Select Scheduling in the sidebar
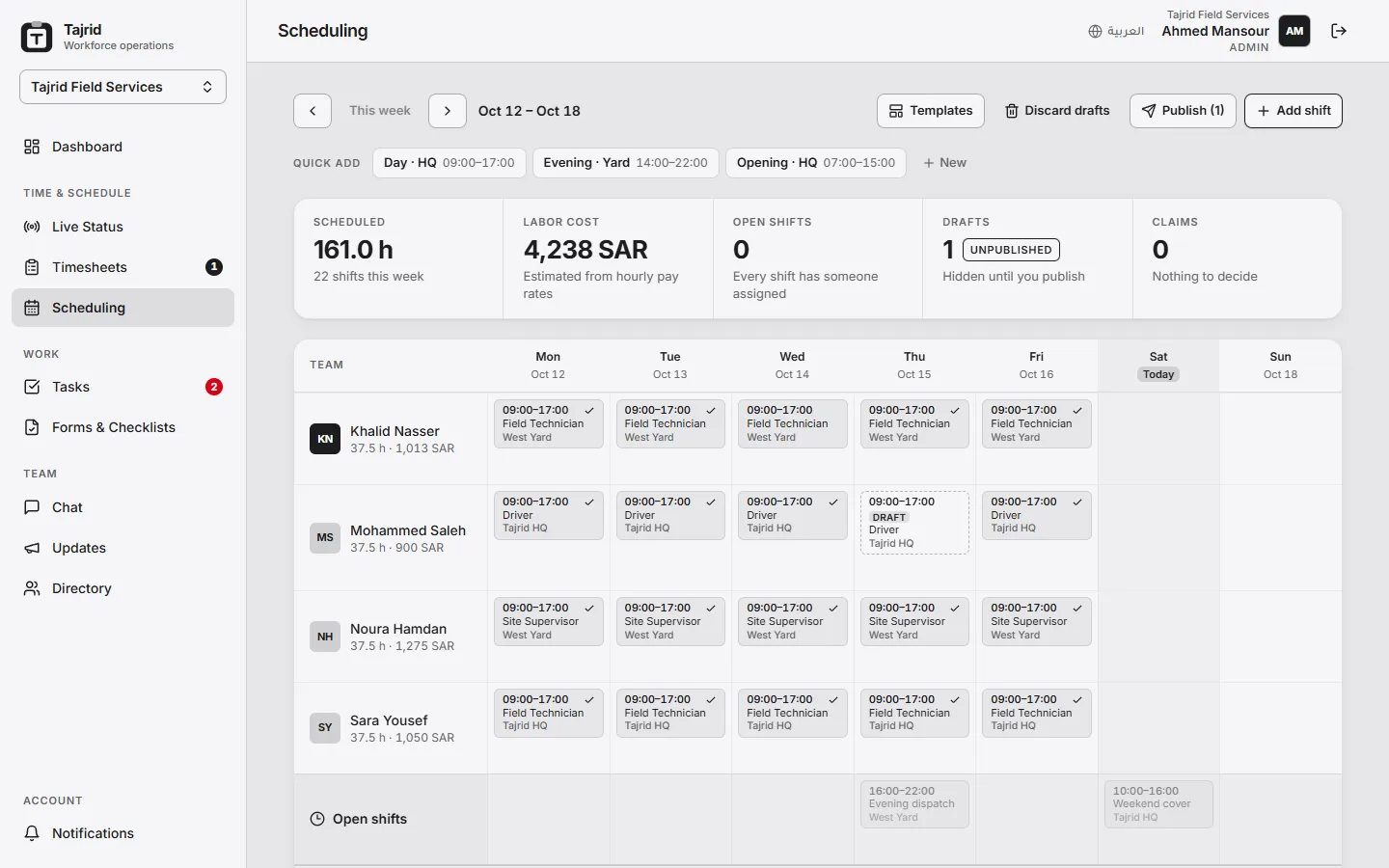Screen dimensions: 1389x868 [x=123, y=308]
